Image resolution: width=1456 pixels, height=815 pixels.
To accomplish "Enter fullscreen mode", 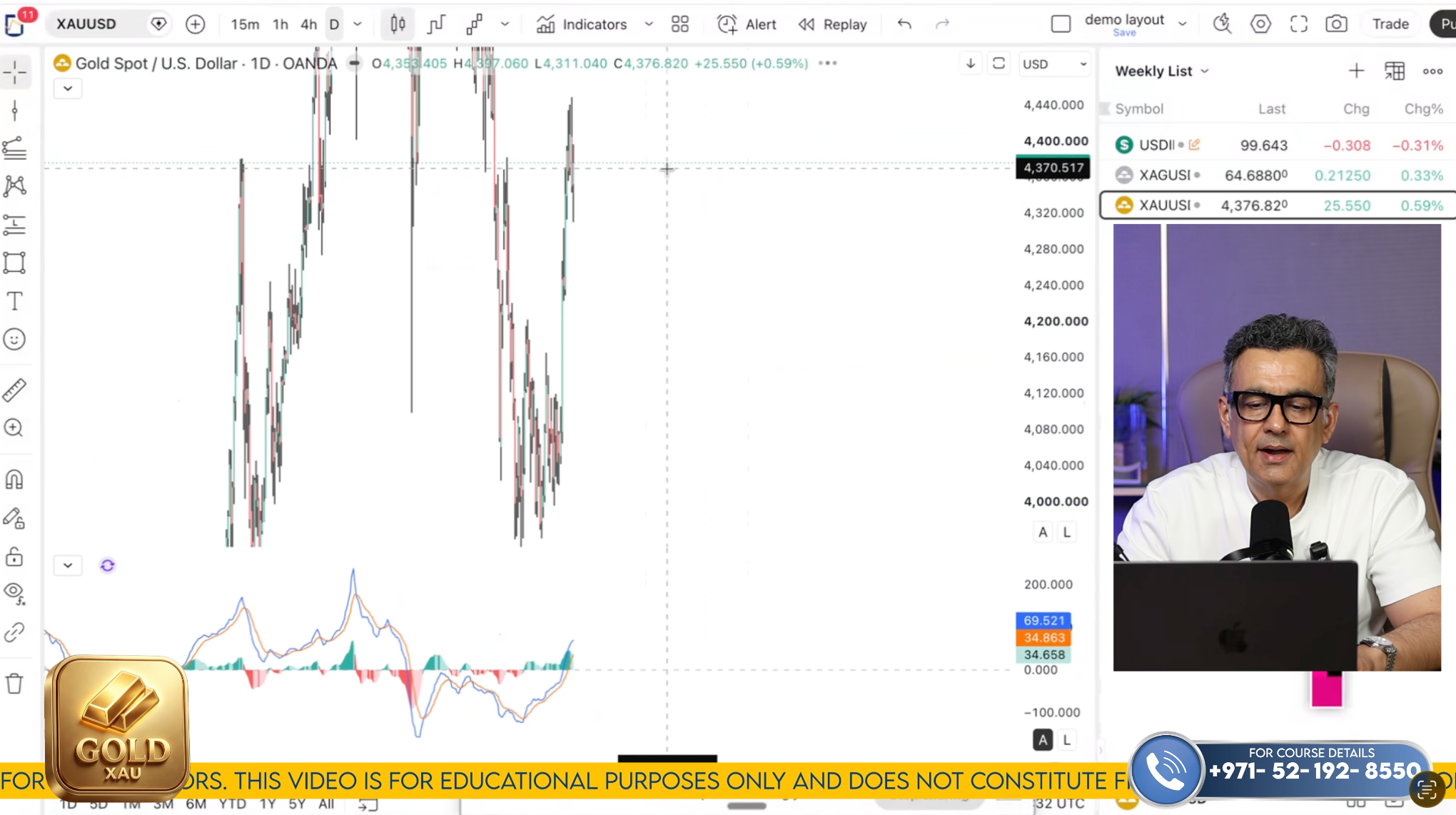I will (x=1299, y=24).
